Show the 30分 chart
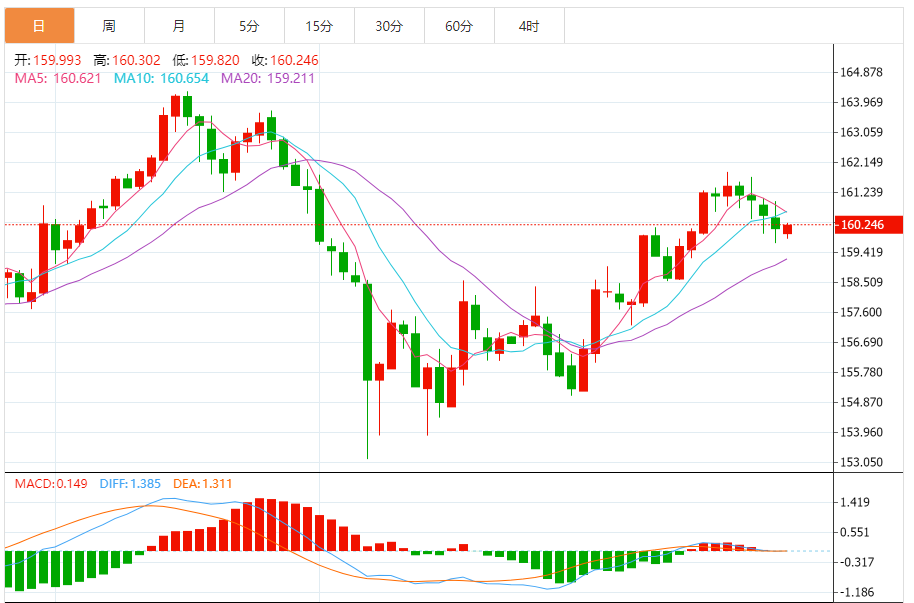914x603 pixels. pyautogui.click(x=389, y=26)
